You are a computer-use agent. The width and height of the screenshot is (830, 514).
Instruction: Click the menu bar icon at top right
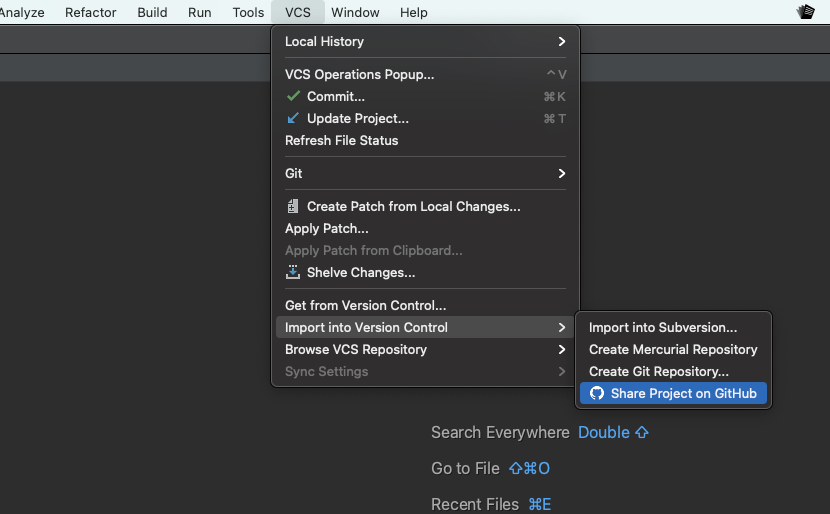(x=806, y=12)
